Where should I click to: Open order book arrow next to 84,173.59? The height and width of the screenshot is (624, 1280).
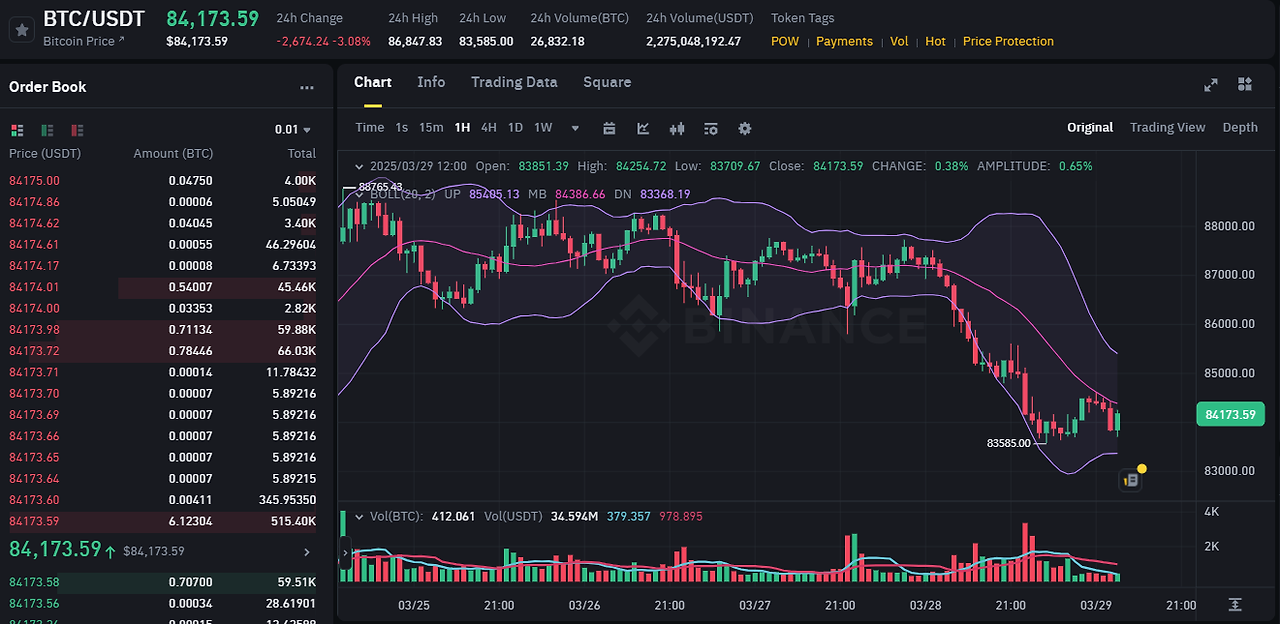[307, 551]
